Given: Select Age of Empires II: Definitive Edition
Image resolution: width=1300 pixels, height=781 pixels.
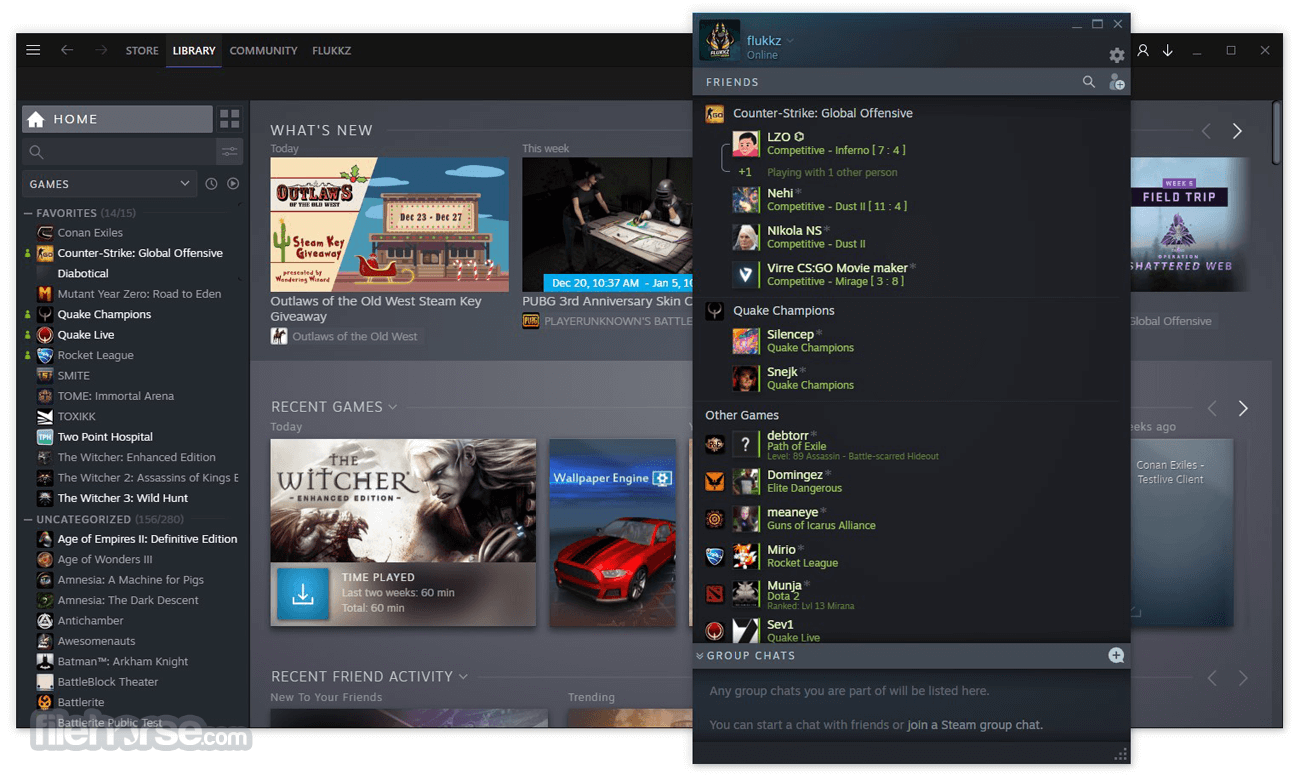Looking at the screenshot, I should click(147, 539).
